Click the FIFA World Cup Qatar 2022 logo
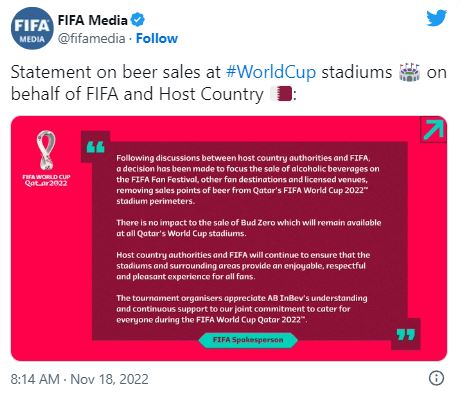 (46, 159)
